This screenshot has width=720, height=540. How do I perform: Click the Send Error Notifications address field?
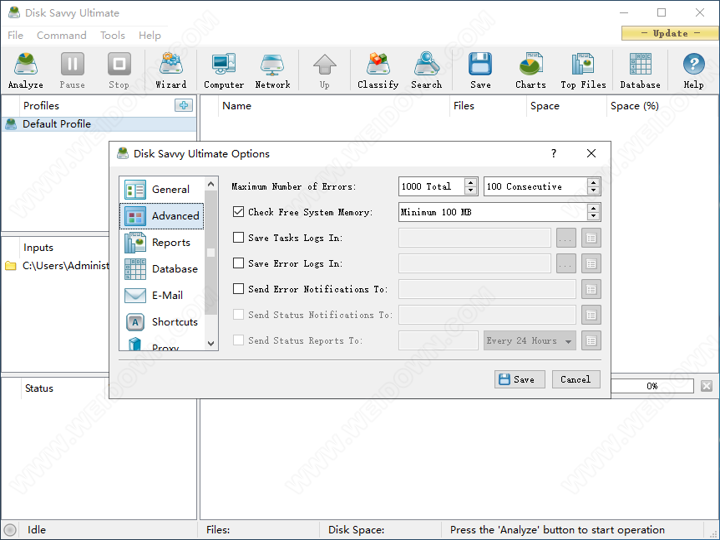coord(487,289)
